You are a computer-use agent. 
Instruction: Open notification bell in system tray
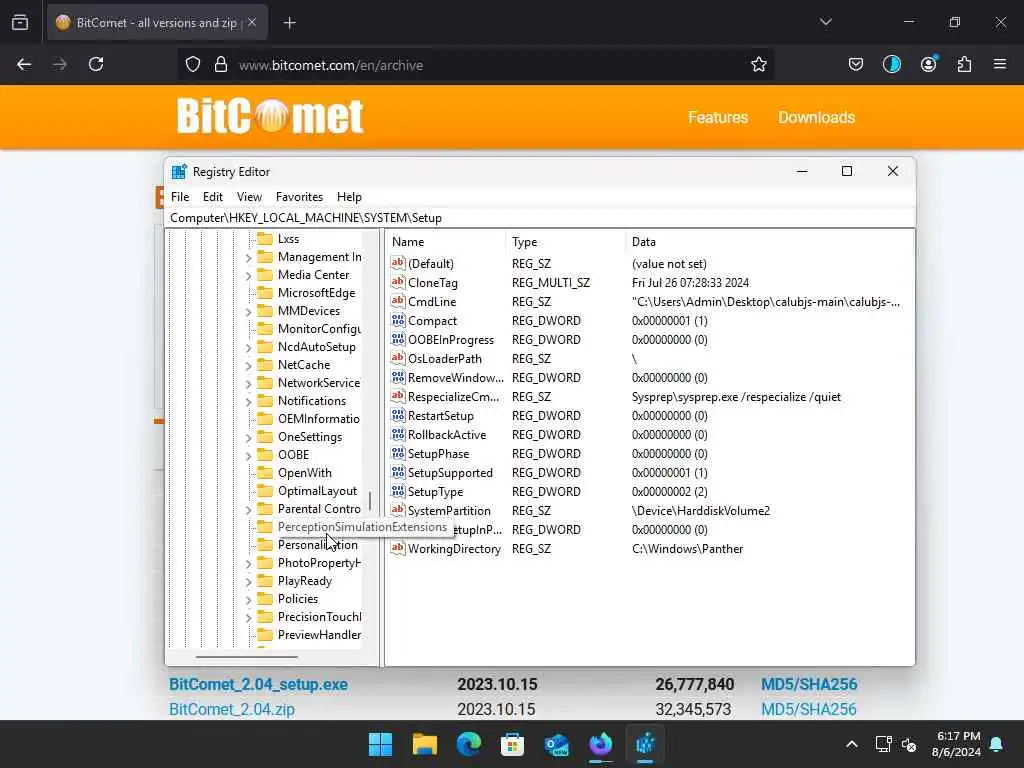(x=997, y=744)
